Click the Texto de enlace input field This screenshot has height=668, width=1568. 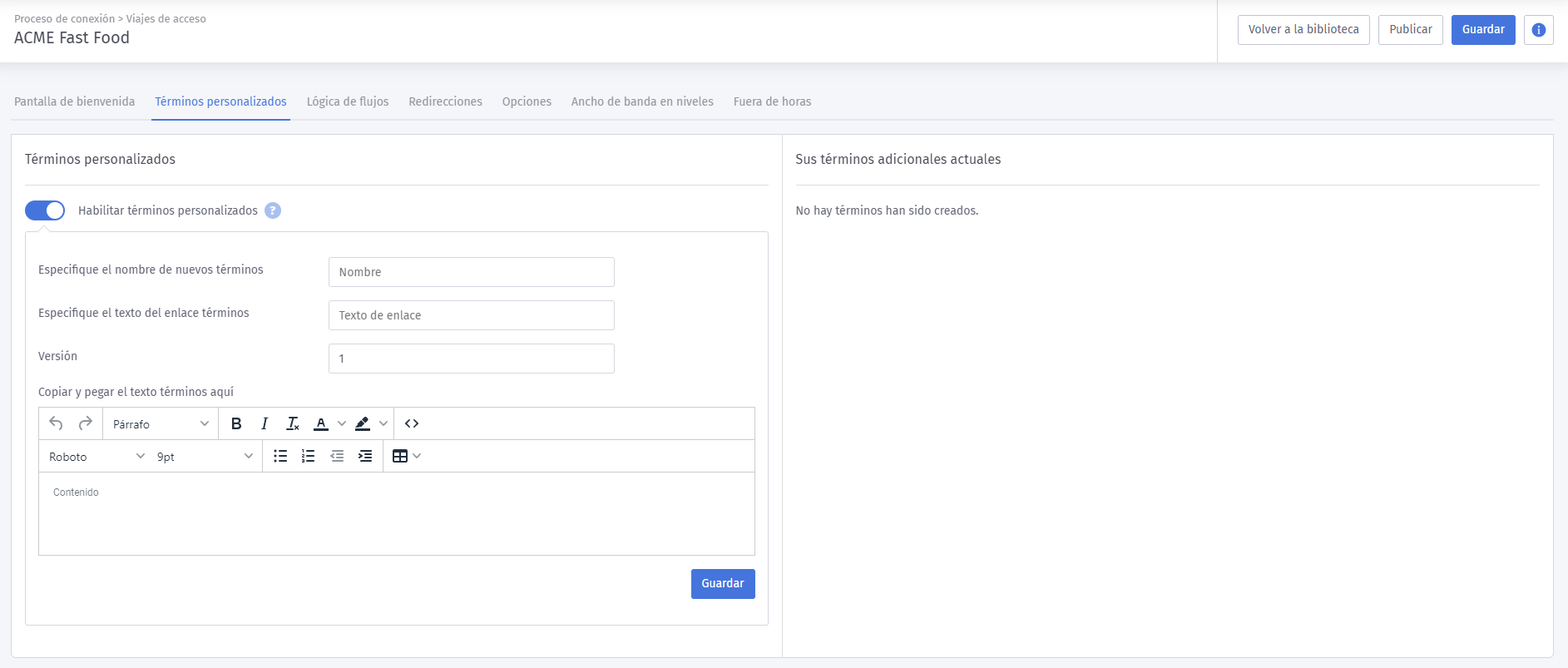tap(472, 315)
